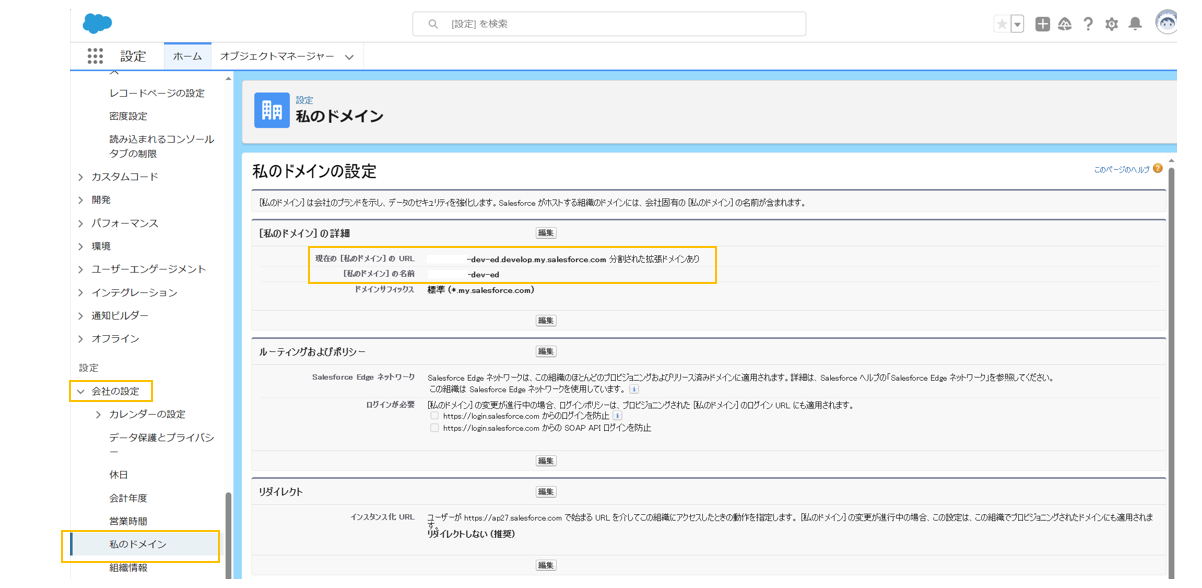Click the help icon next to このページのヘルプ
Image resolution: width=1202 pixels, height=588 pixels.
click(x=1158, y=169)
